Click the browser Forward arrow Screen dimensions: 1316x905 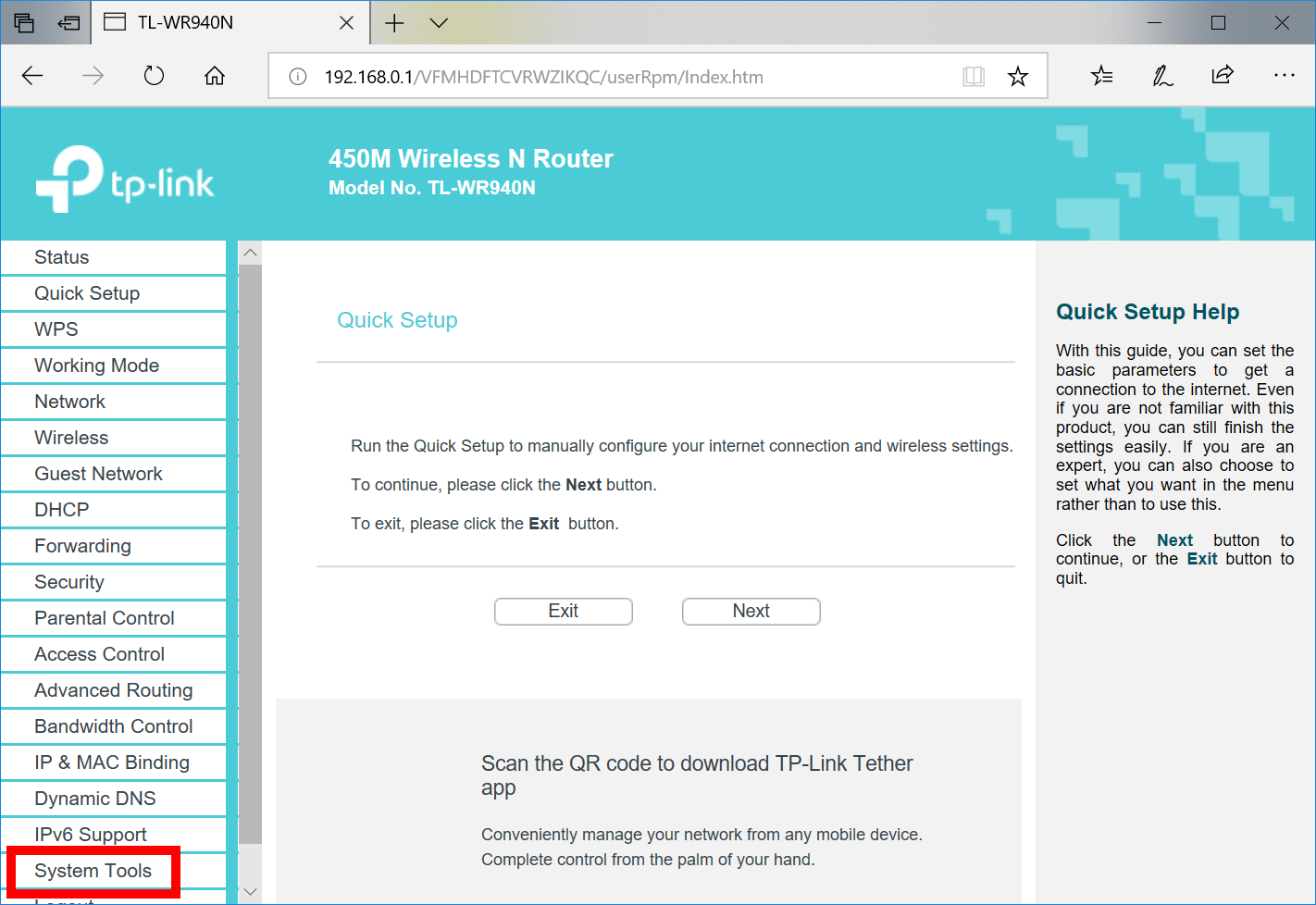point(93,76)
